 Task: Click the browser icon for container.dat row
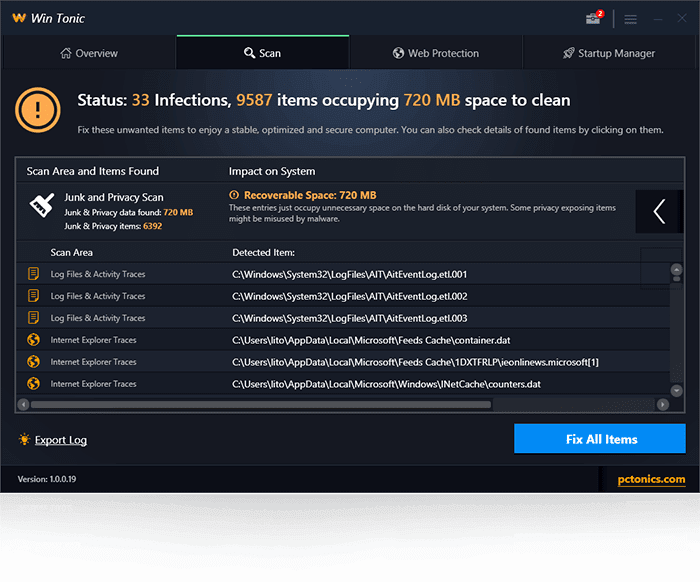coord(33,340)
